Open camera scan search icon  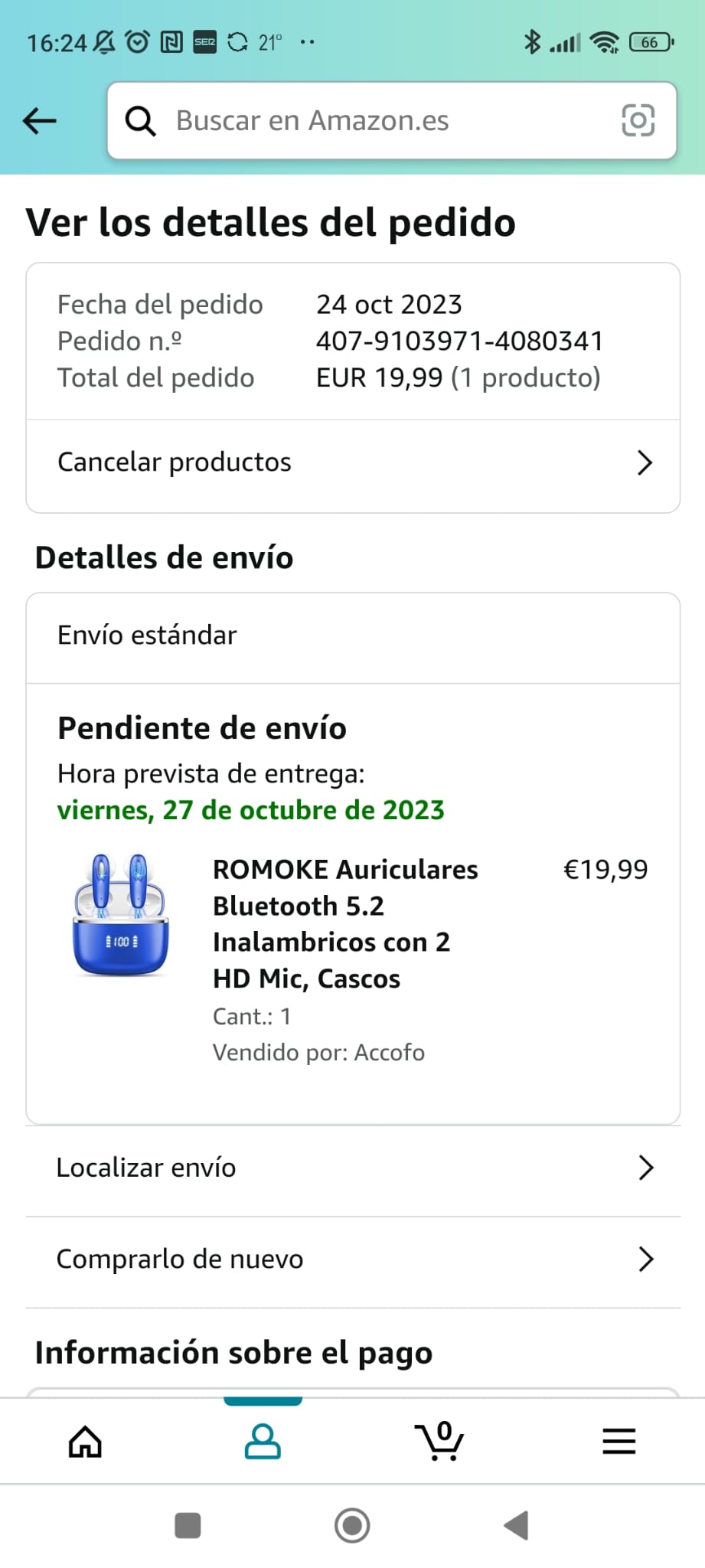638,121
